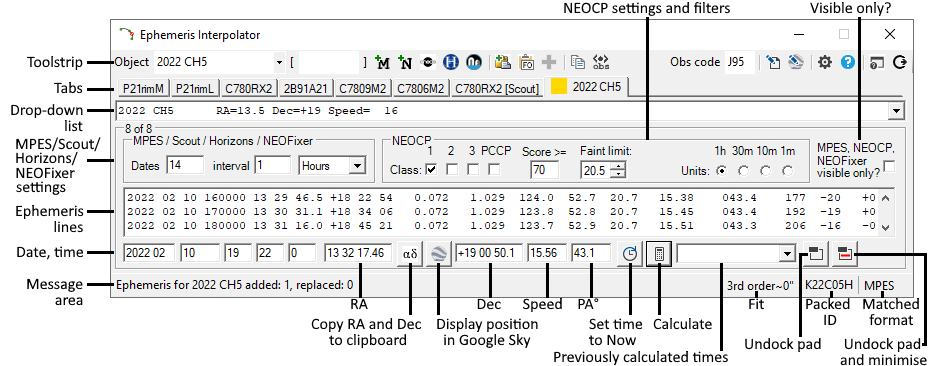Open help with the blue question icon
This screenshot has width=929, height=366.
848,62
